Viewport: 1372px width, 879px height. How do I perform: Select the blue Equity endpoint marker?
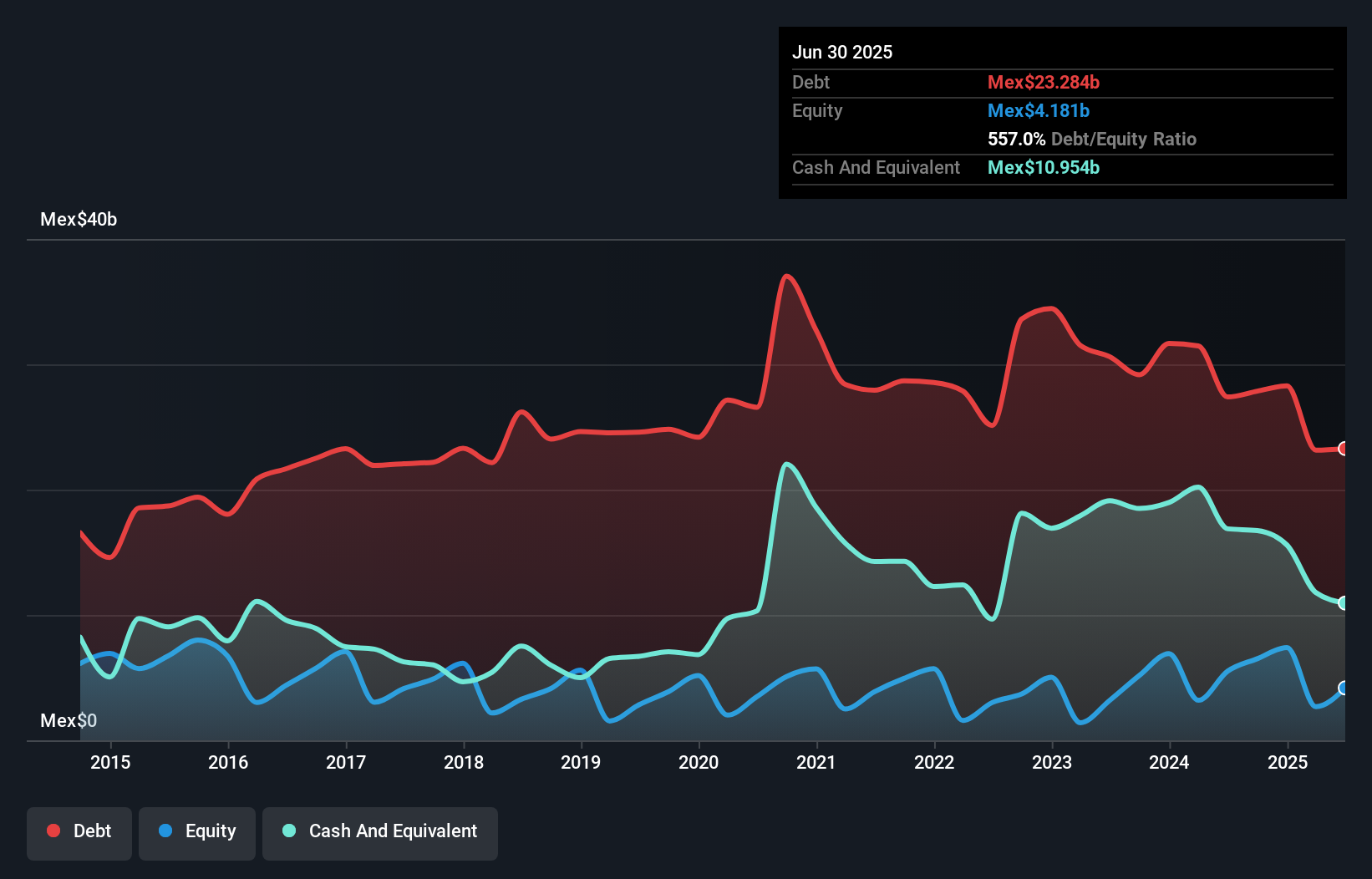point(1343,688)
